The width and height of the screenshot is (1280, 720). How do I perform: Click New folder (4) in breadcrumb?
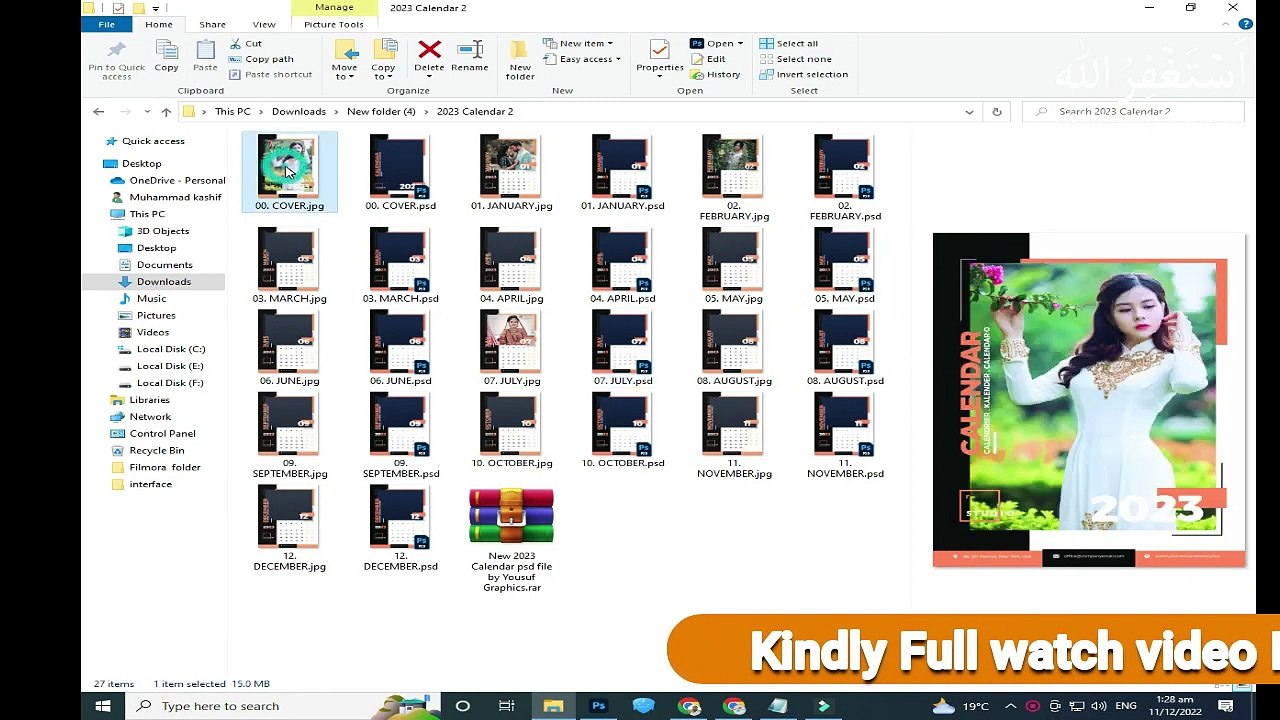tap(381, 112)
